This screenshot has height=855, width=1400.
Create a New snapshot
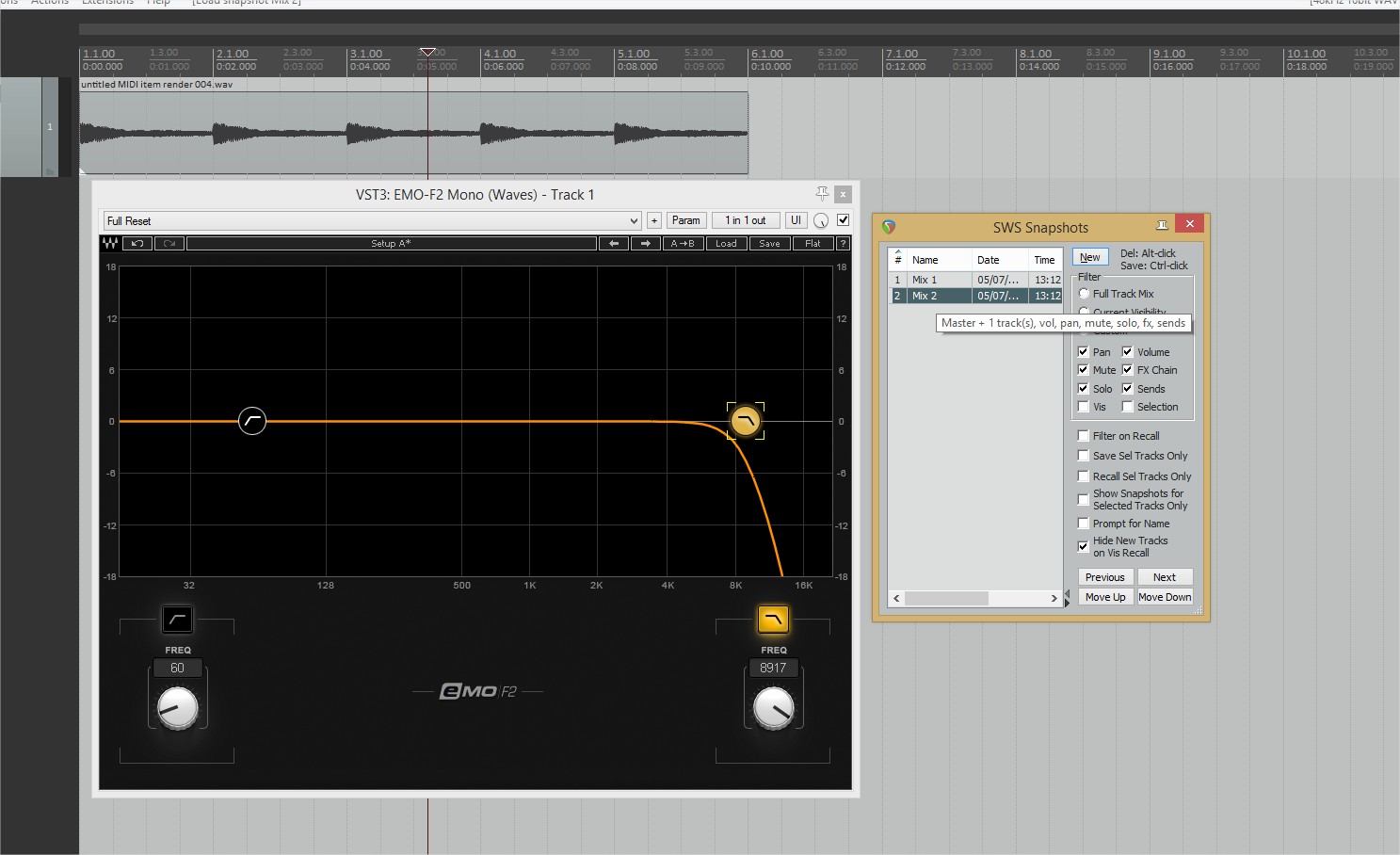(1090, 257)
